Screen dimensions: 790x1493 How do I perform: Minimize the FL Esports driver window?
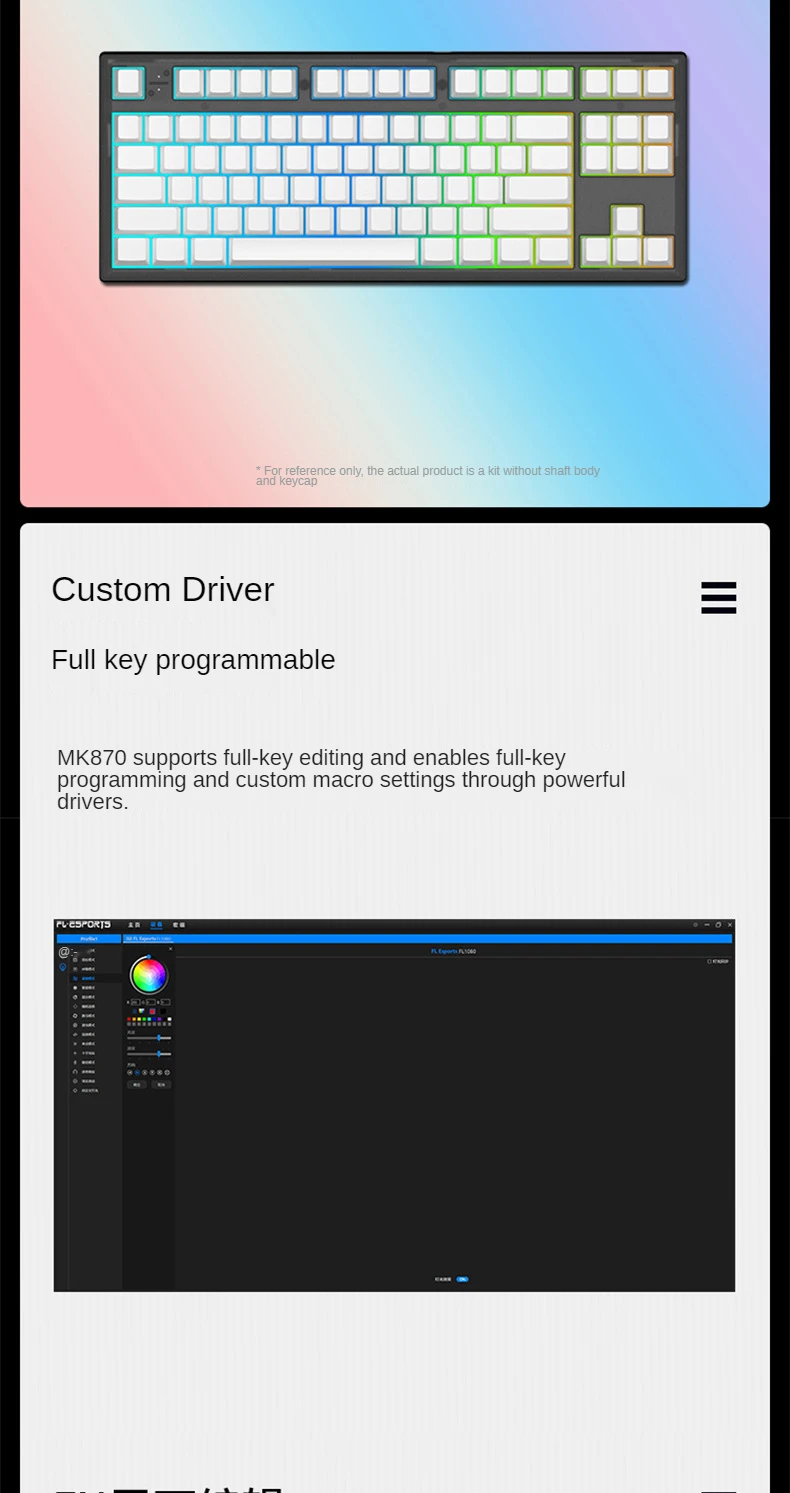pos(707,925)
